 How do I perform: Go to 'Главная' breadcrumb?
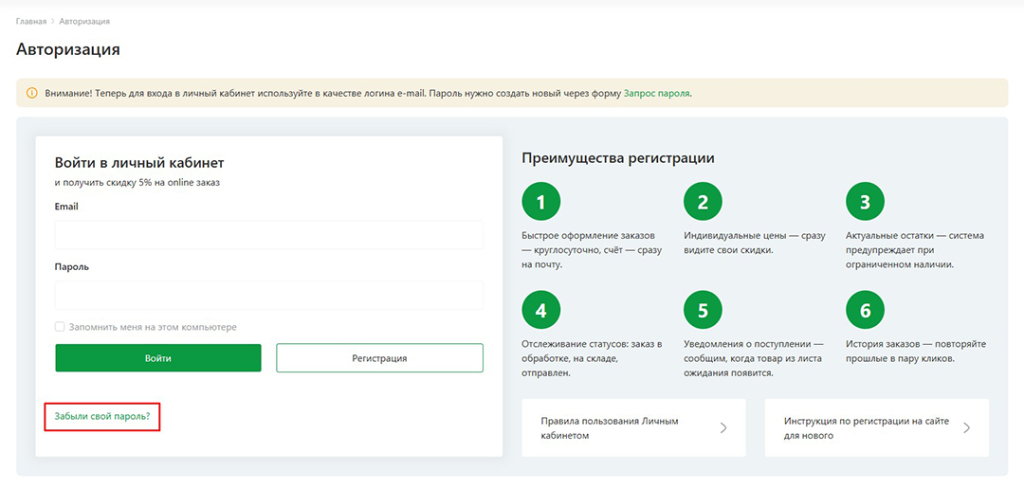click(x=31, y=21)
